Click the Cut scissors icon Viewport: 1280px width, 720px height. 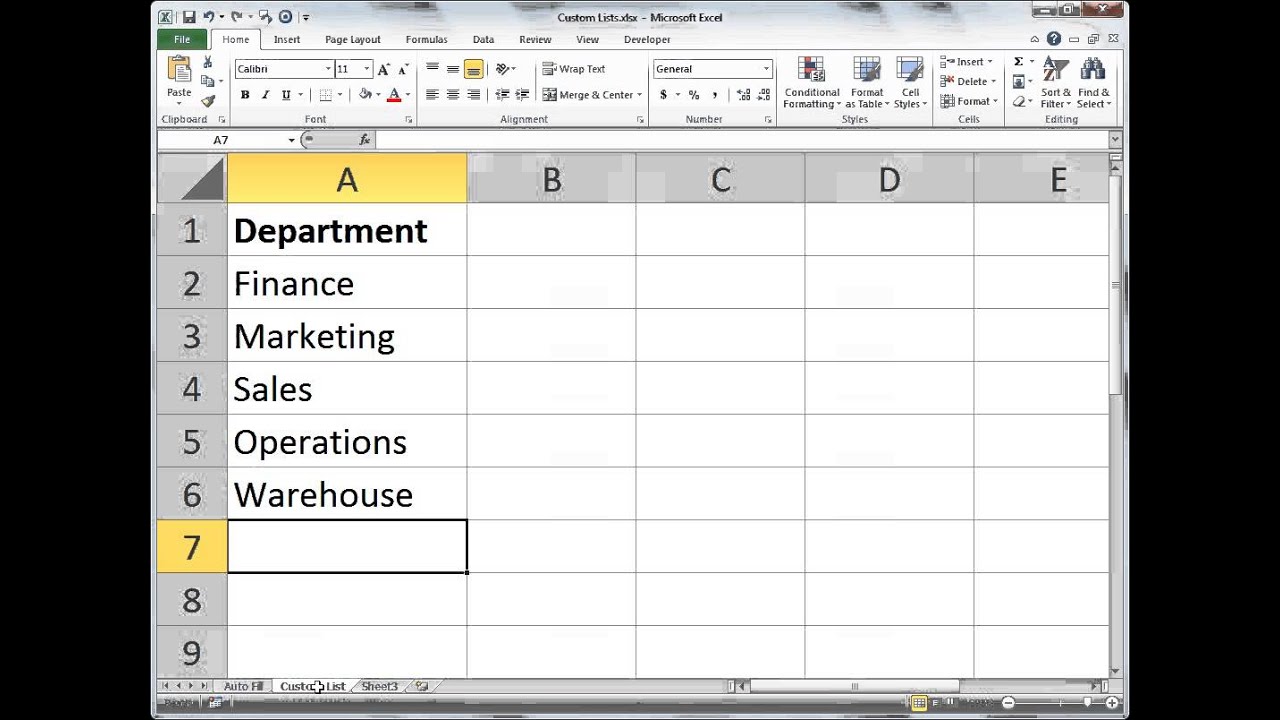coord(208,62)
